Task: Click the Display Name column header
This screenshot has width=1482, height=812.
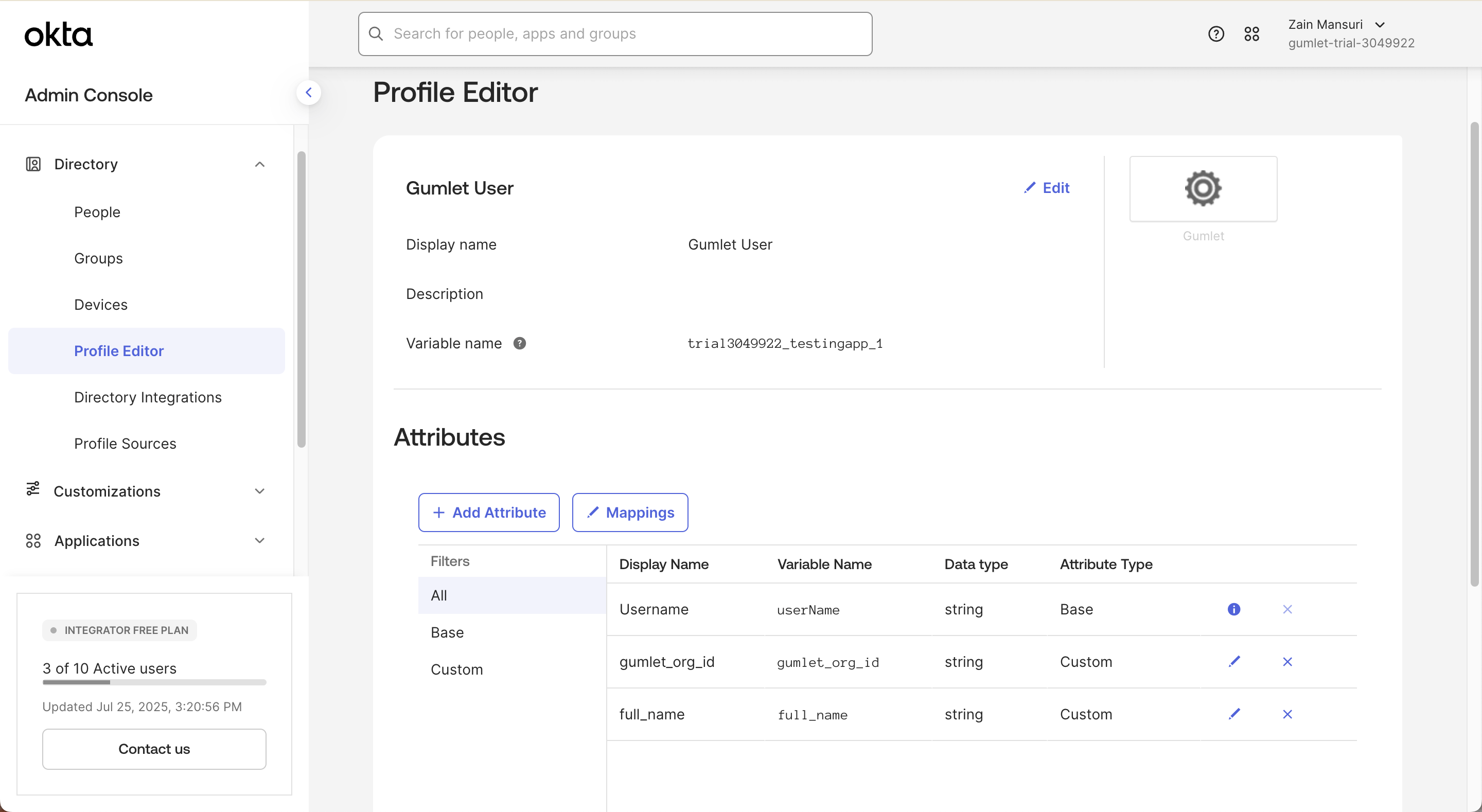Action: coord(664,564)
